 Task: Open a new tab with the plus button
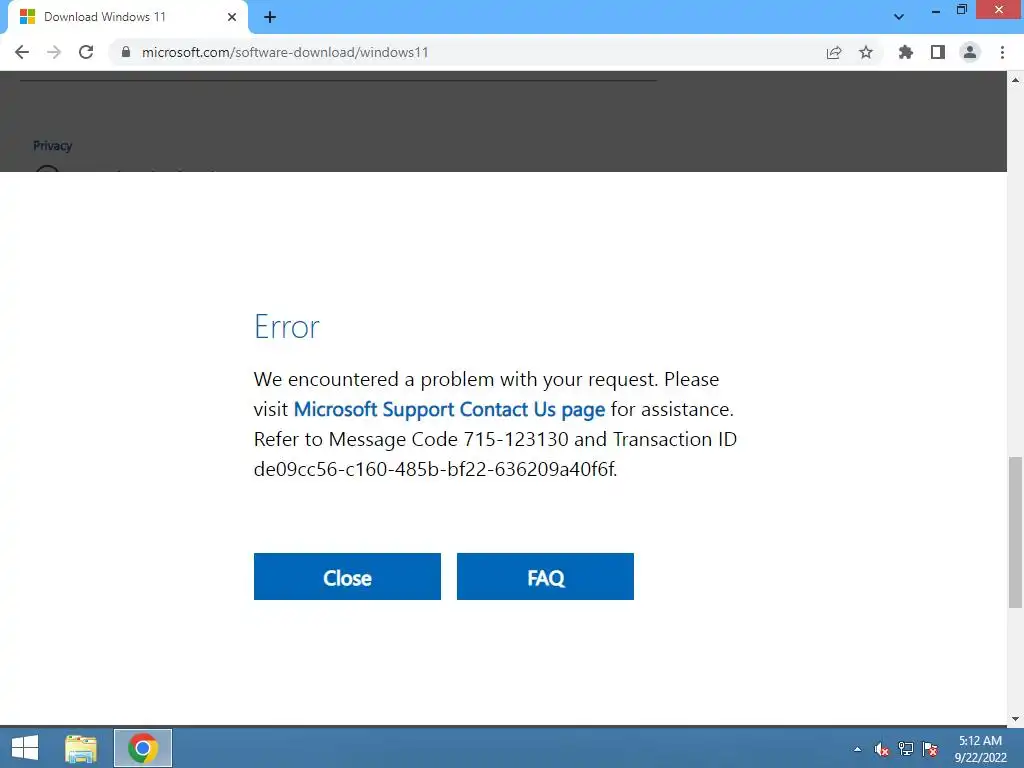[x=270, y=18]
